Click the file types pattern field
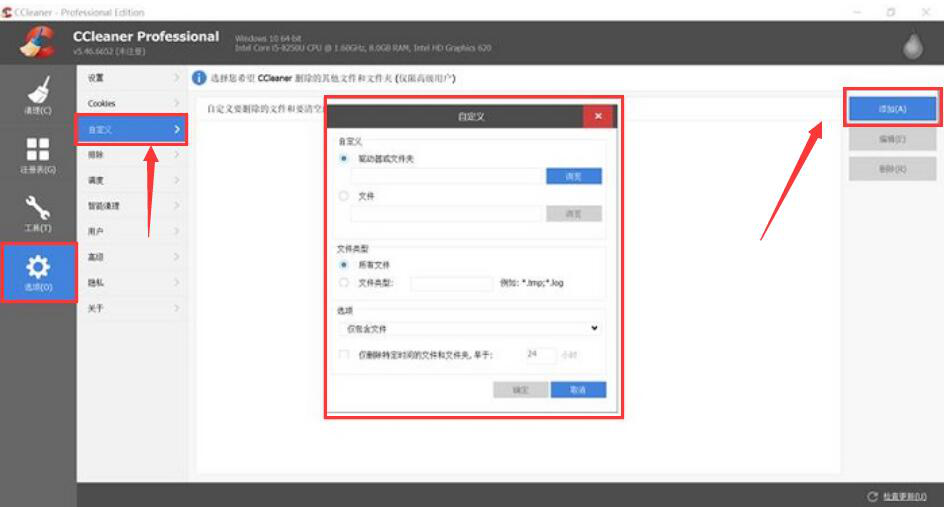Screen dimensions: 945x507 (451, 283)
